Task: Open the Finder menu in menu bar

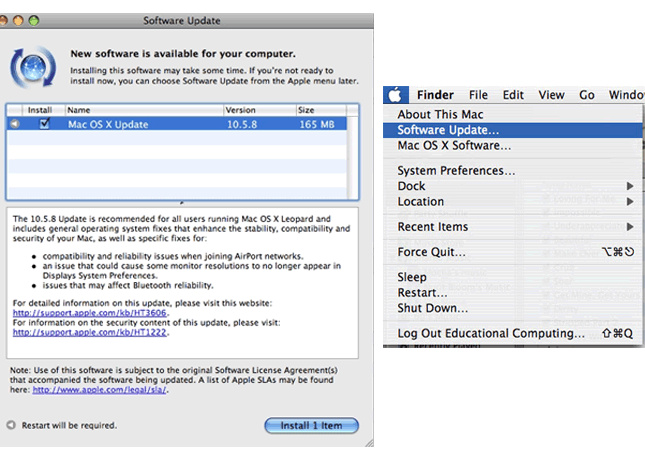Action: coord(435,95)
